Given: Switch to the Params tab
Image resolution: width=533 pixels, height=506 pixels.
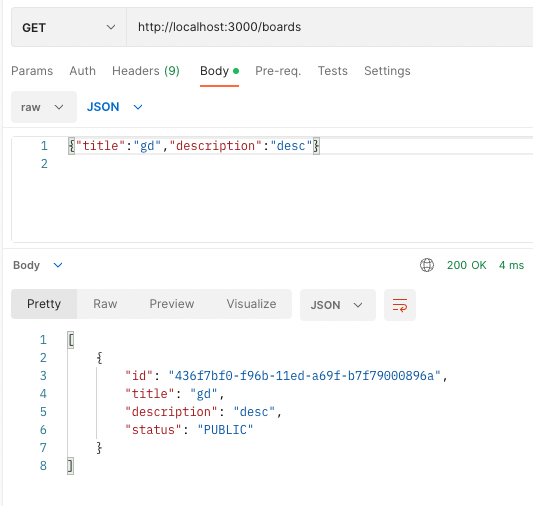Looking at the screenshot, I should (x=32, y=71).
